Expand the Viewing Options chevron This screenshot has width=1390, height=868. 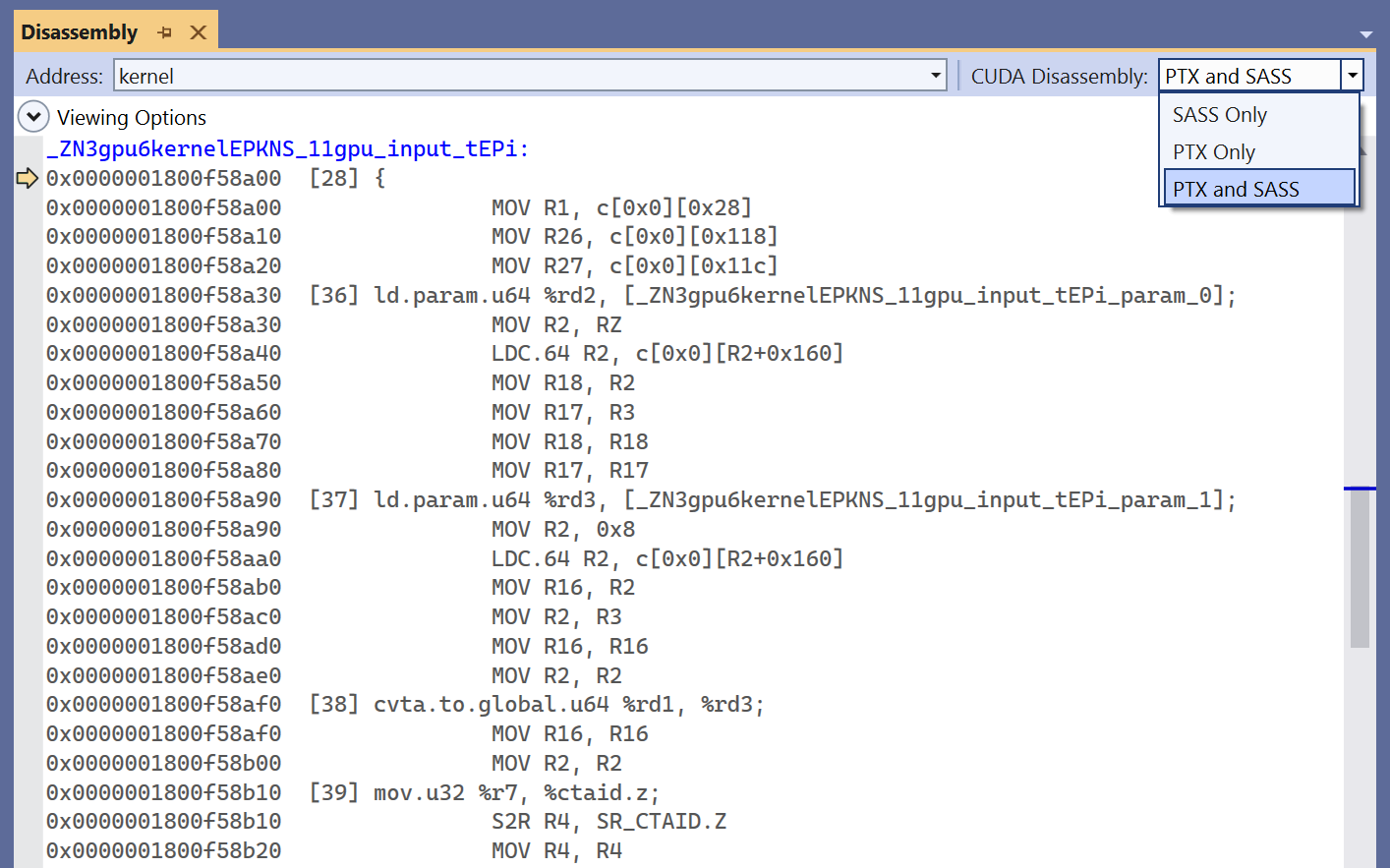pyautogui.click(x=33, y=117)
